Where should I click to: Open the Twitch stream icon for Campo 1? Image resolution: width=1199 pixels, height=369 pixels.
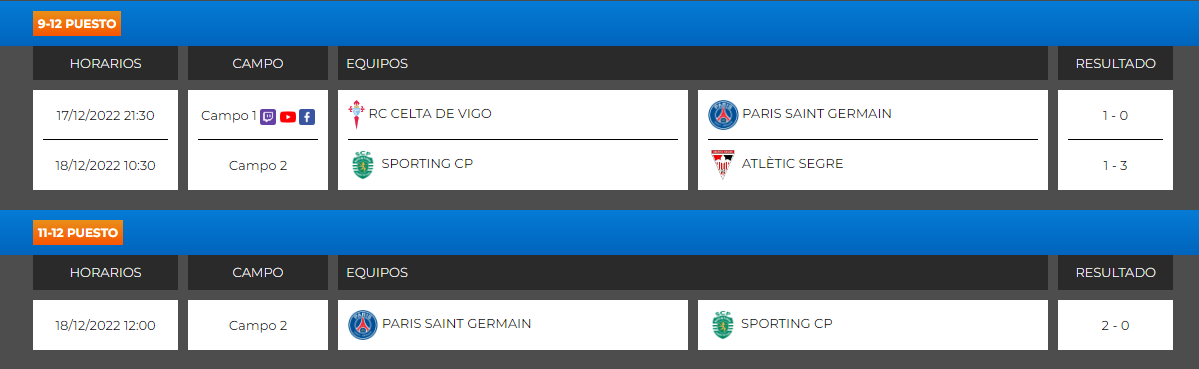[x=268, y=117]
